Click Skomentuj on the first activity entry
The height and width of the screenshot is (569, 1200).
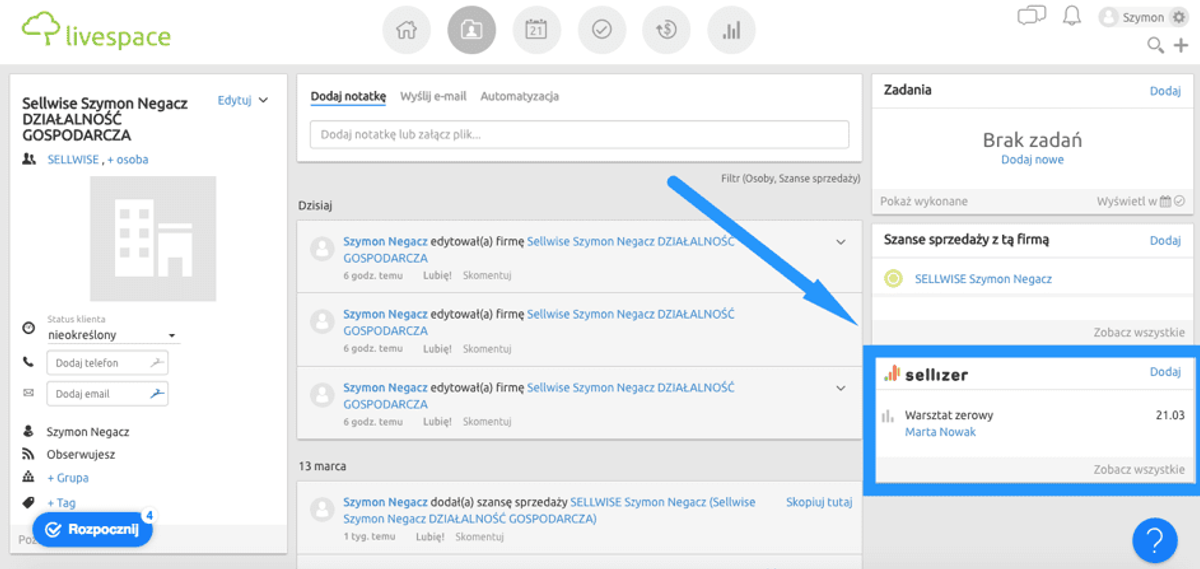point(487,276)
